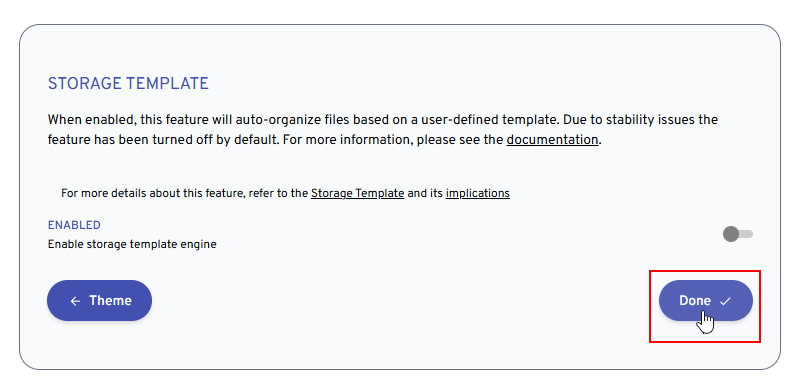Click the Enable storage template engine text

pyautogui.click(x=132, y=245)
